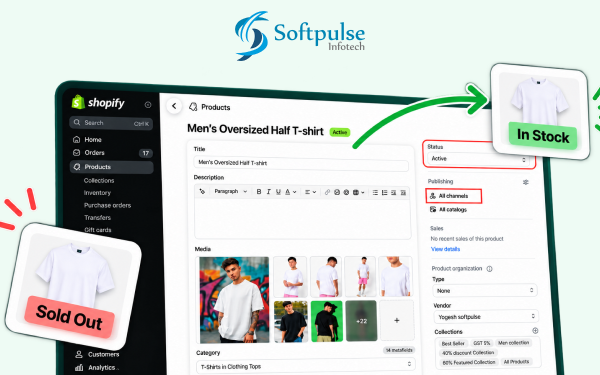Screen dimensions: 600x375
Task: Select the green background media thumbnail
Action: point(326,321)
